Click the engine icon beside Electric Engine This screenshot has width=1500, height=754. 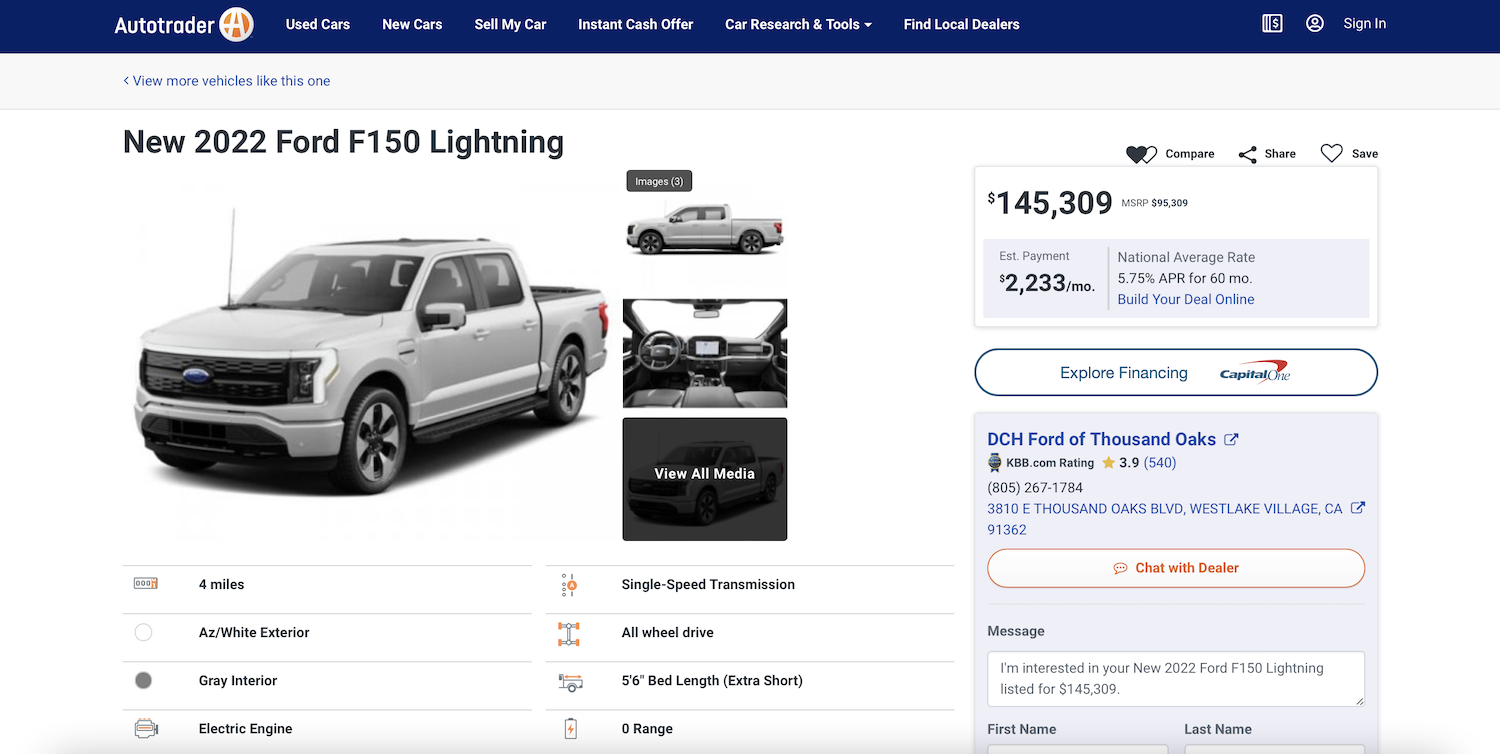(146, 728)
